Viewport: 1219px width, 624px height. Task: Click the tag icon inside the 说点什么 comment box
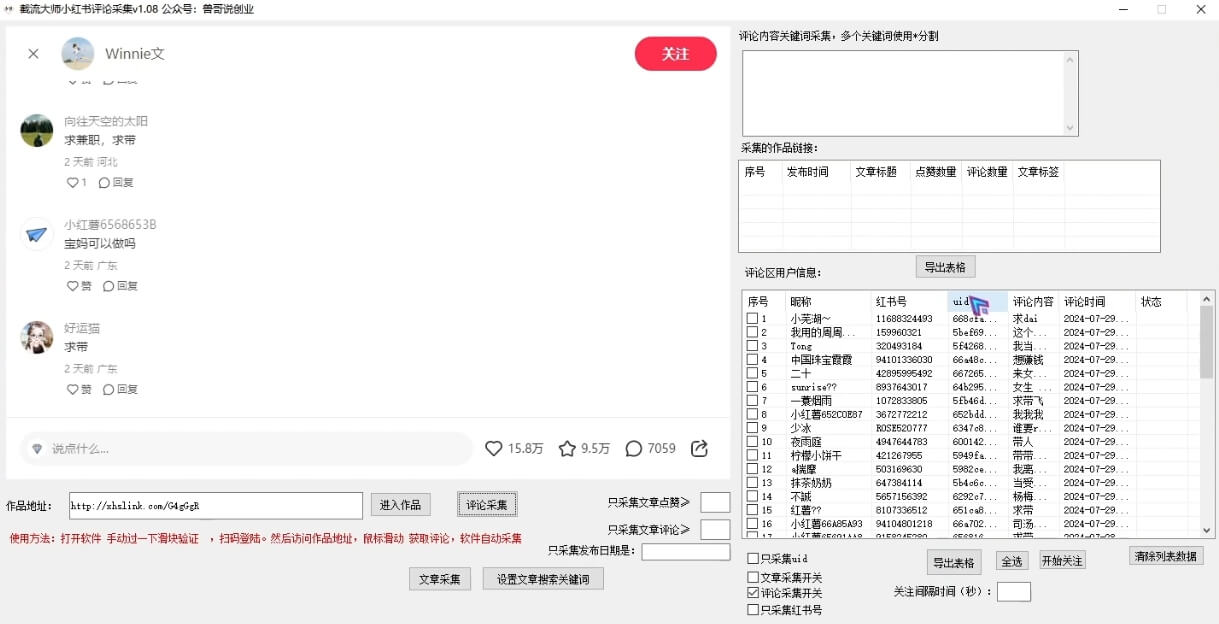click(x=37, y=448)
